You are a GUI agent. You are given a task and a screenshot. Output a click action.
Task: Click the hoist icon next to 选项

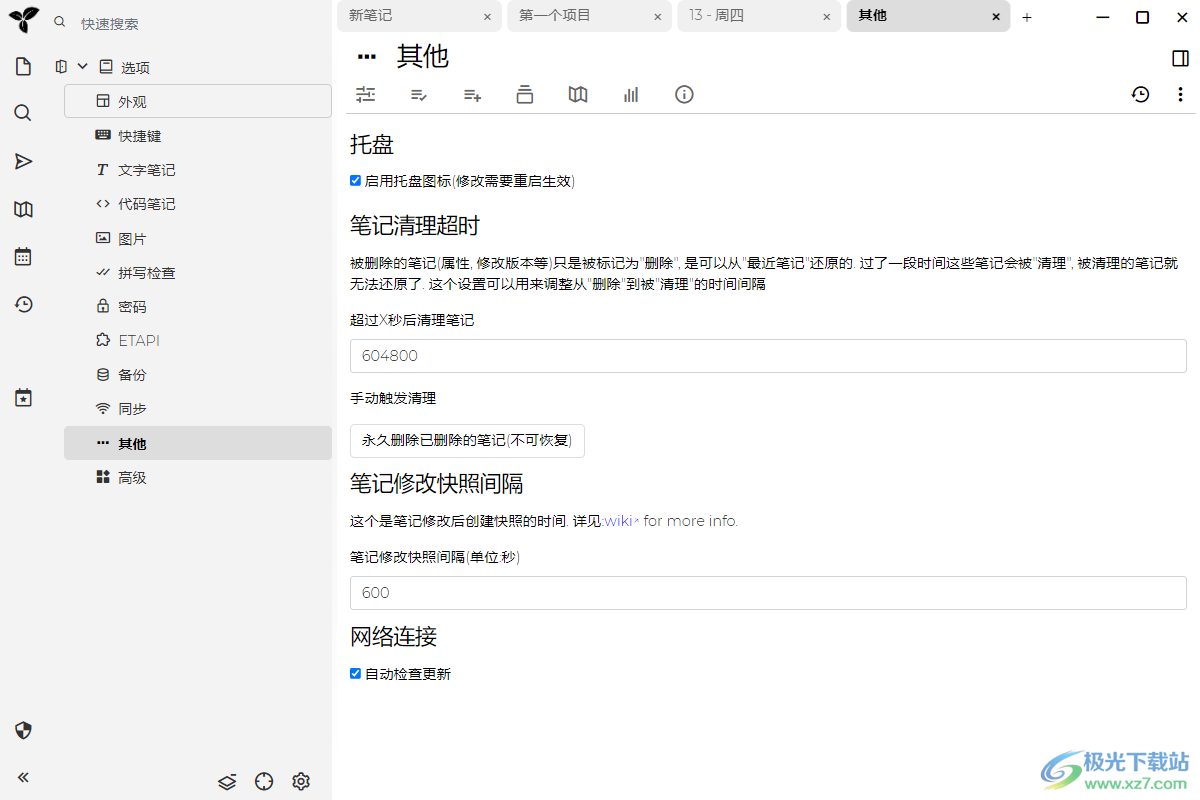pyautogui.click(x=61, y=67)
